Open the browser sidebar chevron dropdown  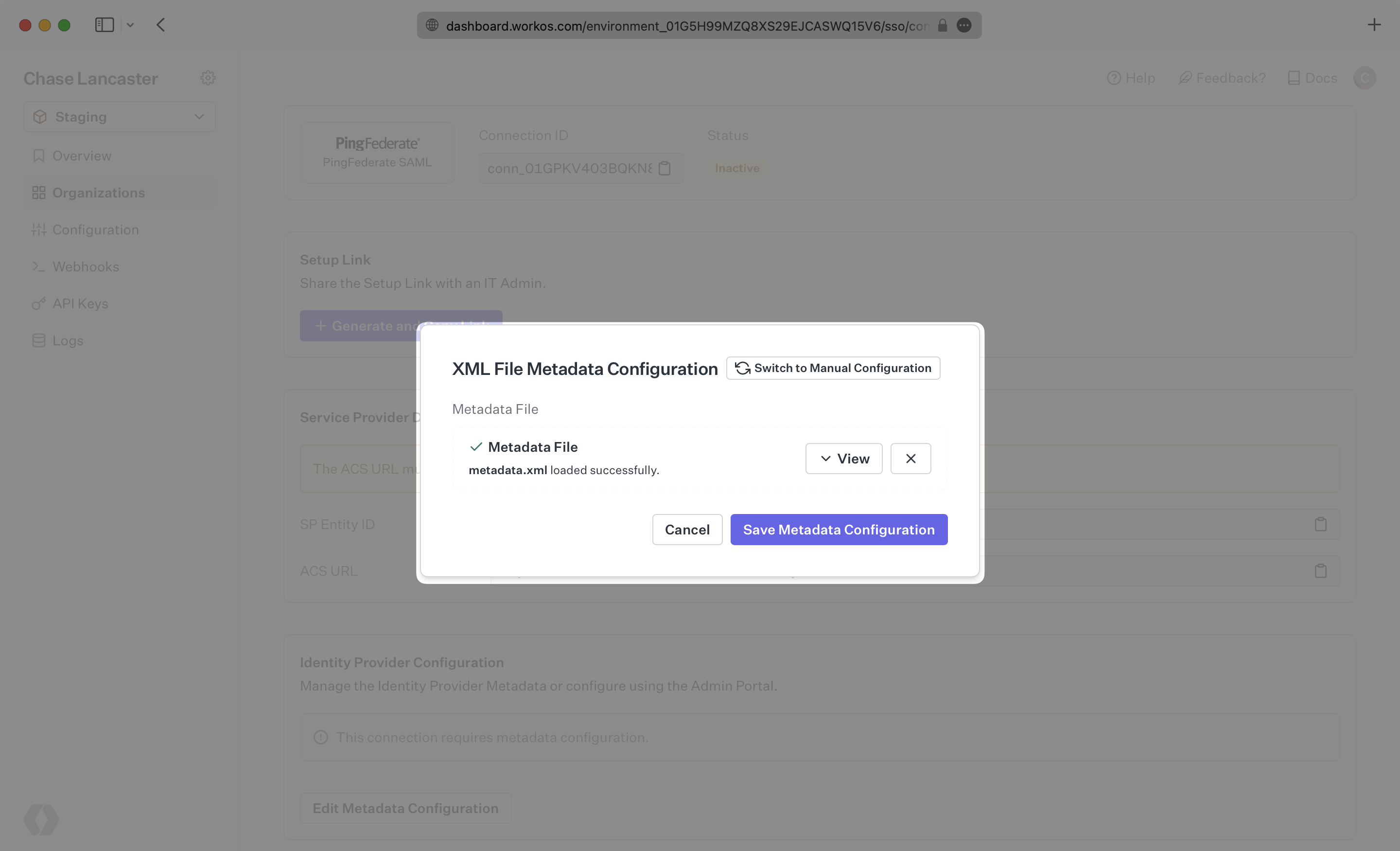click(131, 25)
